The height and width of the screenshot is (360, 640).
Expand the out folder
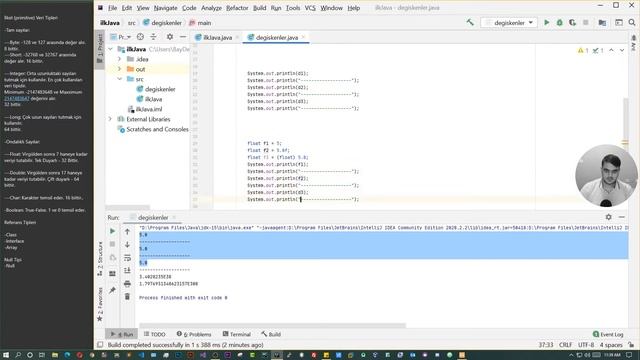[120, 69]
